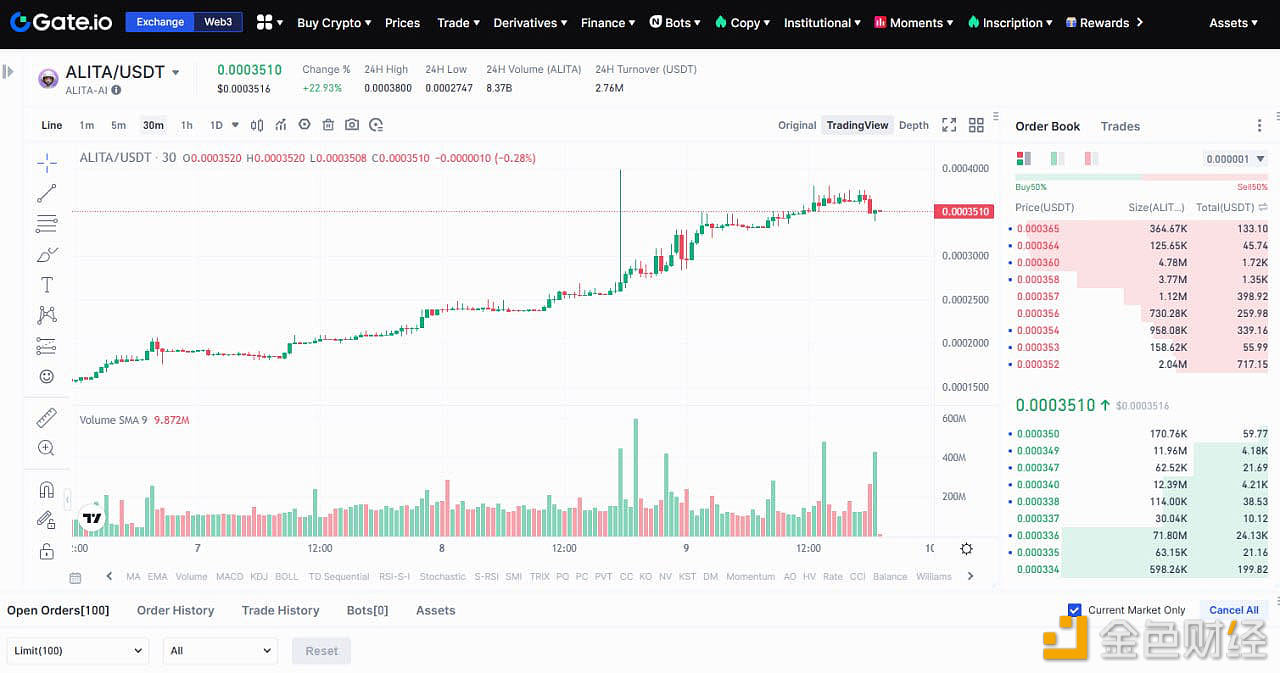Select the crosshair cursor tool
Viewport: 1280px width, 673px height.
click(46, 163)
